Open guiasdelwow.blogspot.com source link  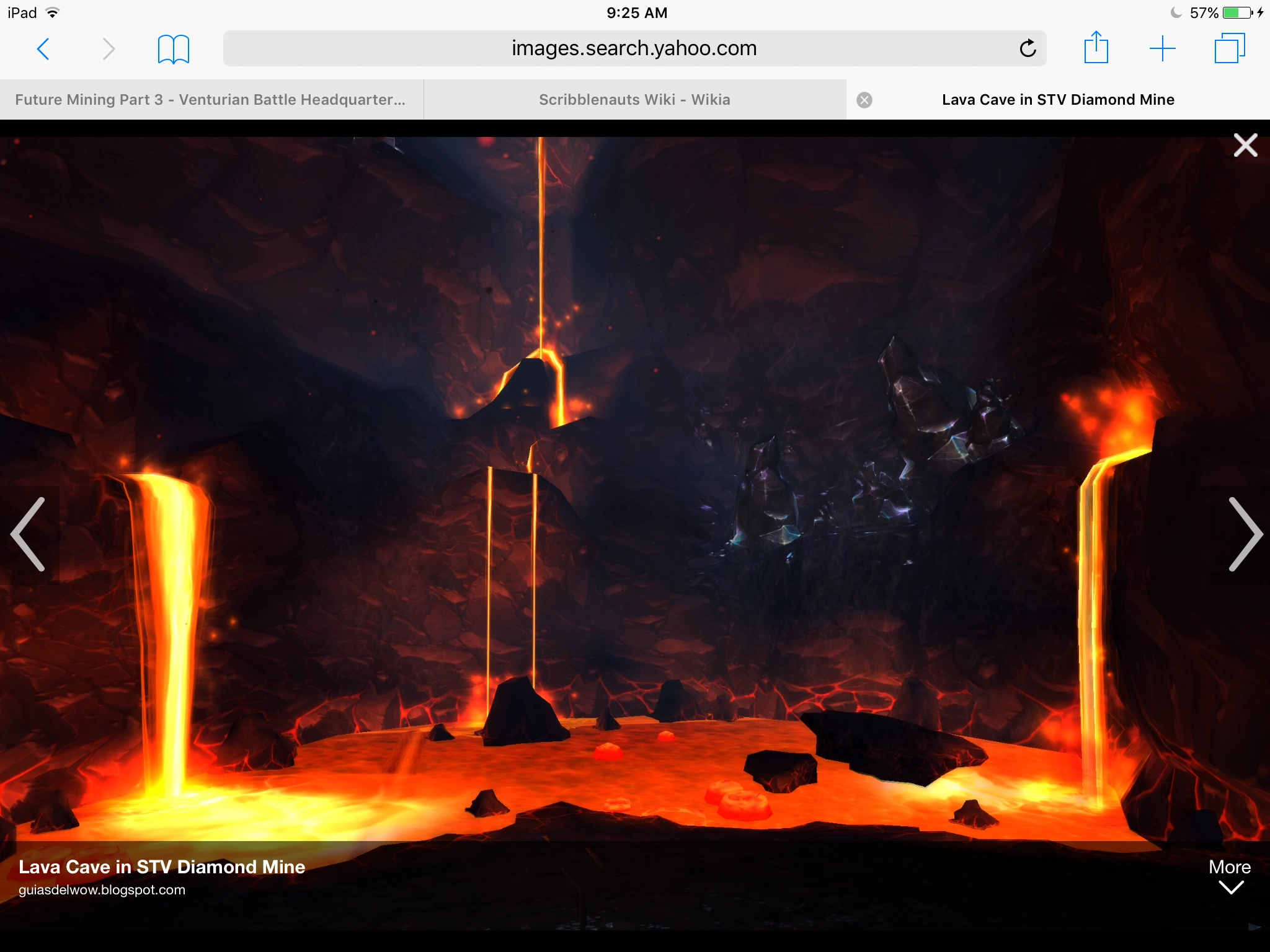pyautogui.click(x=102, y=890)
